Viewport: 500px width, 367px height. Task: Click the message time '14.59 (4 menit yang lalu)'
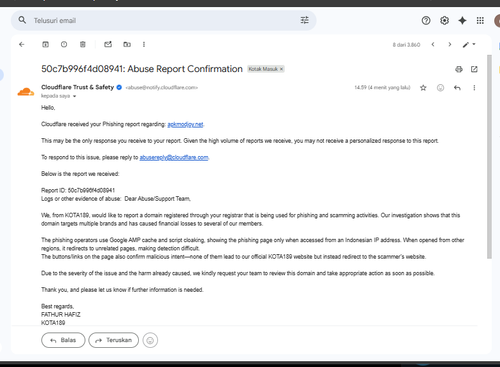pyautogui.click(x=382, y=88)
